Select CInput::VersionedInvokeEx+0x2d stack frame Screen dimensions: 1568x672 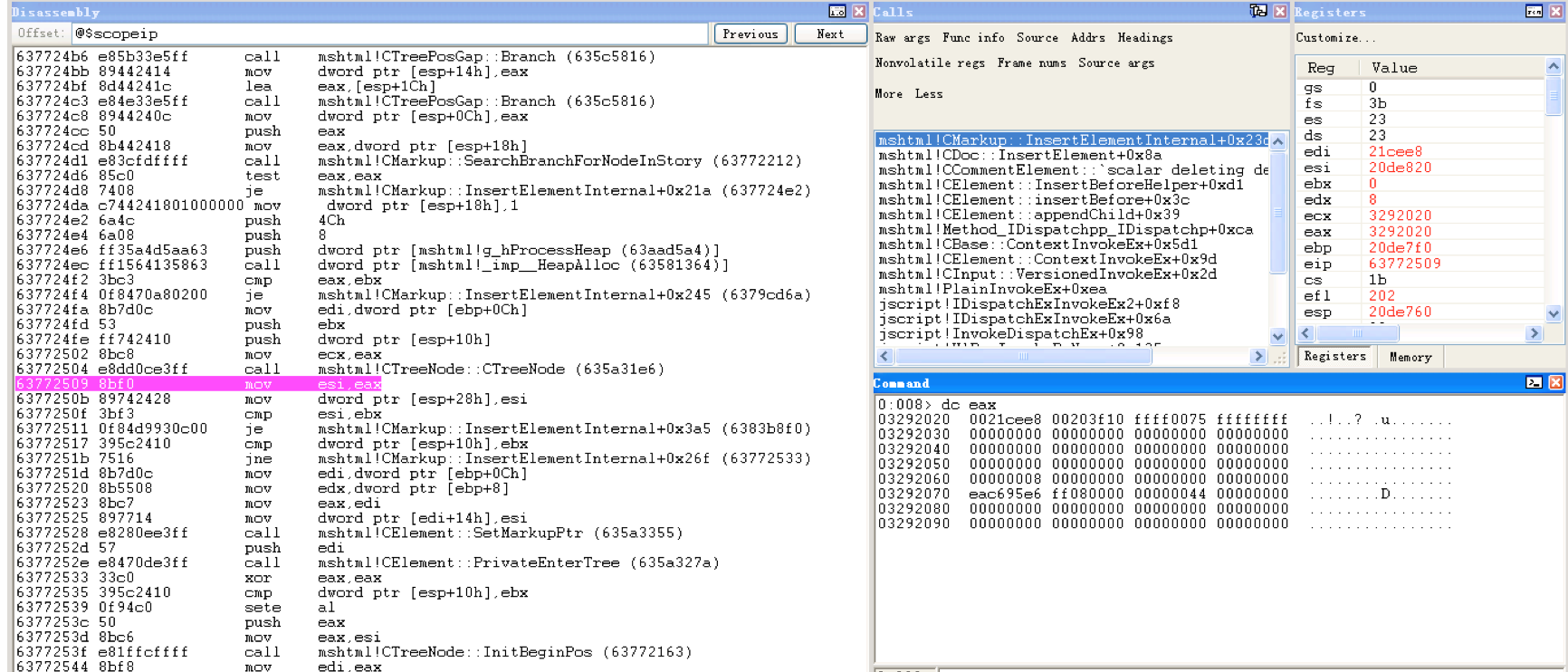[x=1073, y=274]
